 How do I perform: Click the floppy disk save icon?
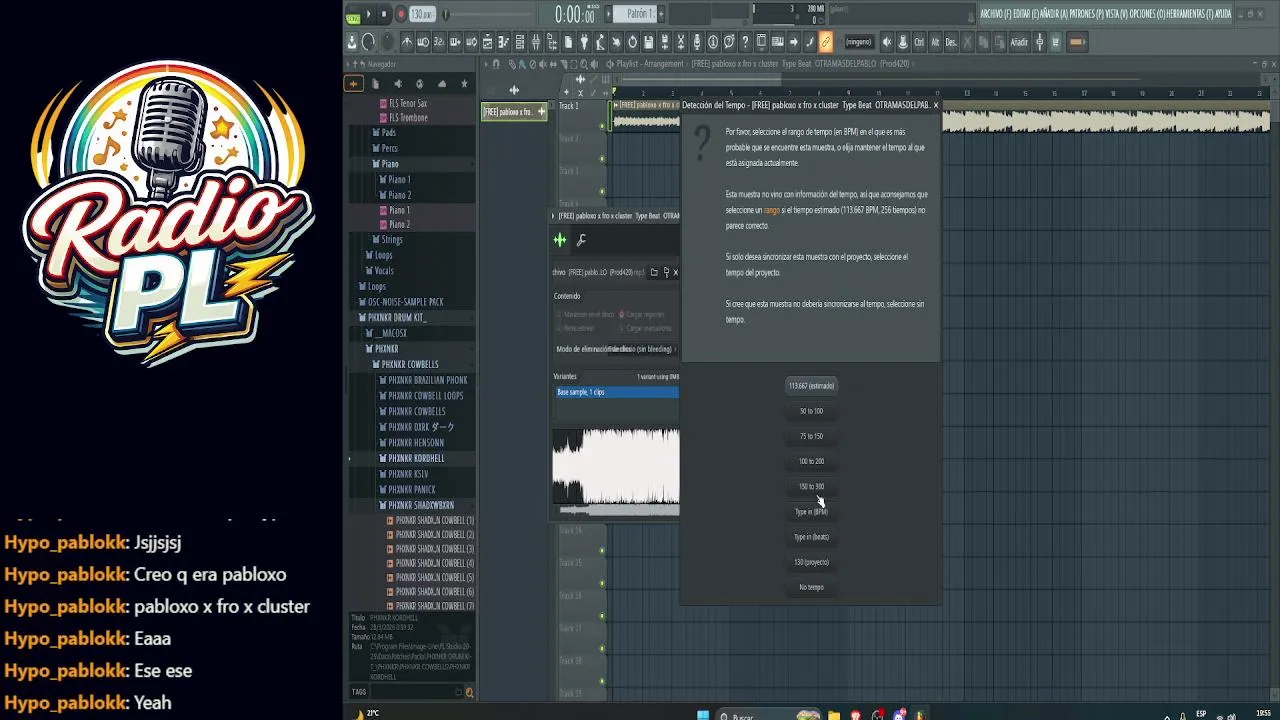648,42
